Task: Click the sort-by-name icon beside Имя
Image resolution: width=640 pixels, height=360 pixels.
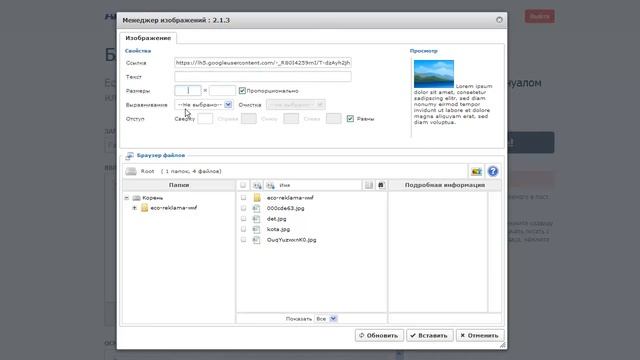Action: click(271, 185)
